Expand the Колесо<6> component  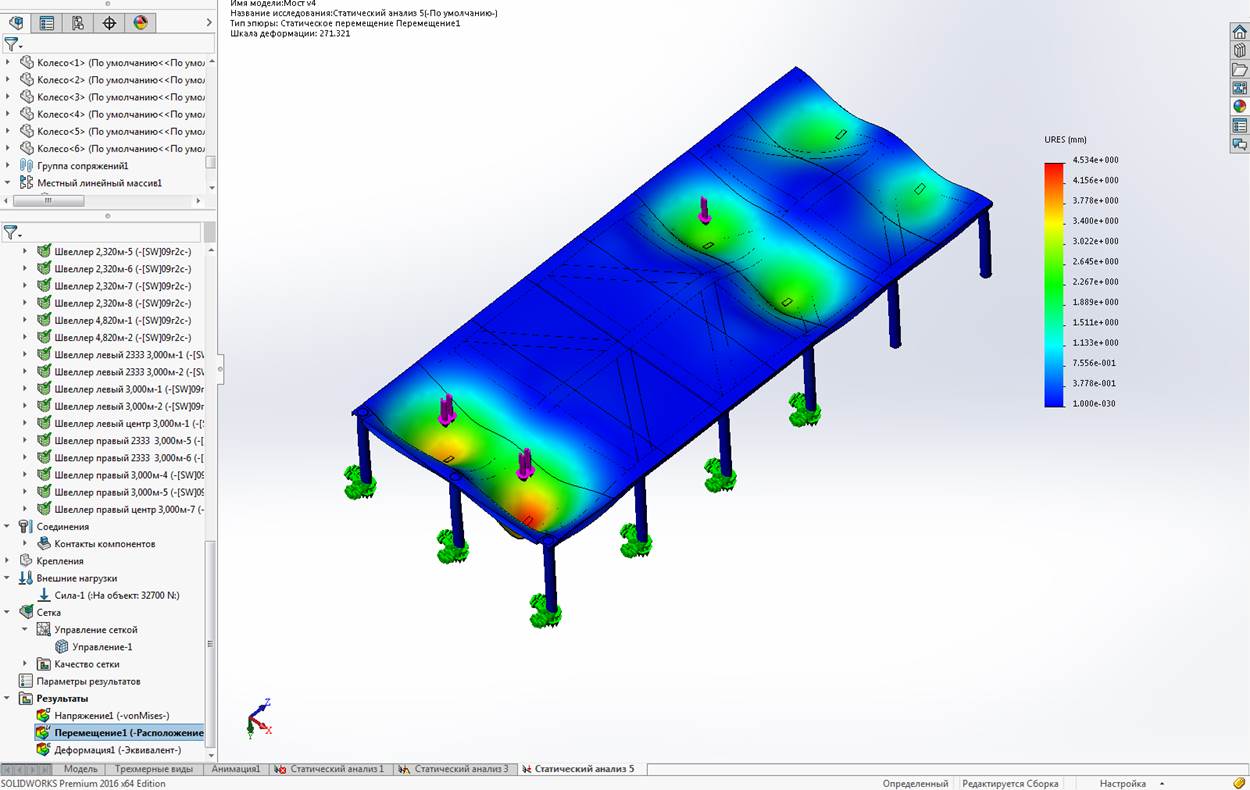pos(8,148)
